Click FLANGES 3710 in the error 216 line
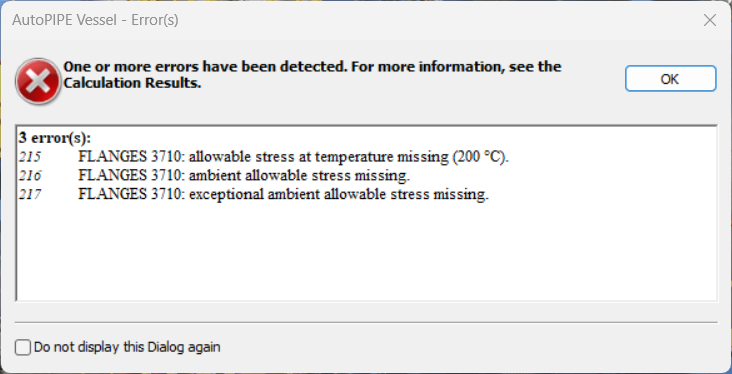 [x=131, y=176]
